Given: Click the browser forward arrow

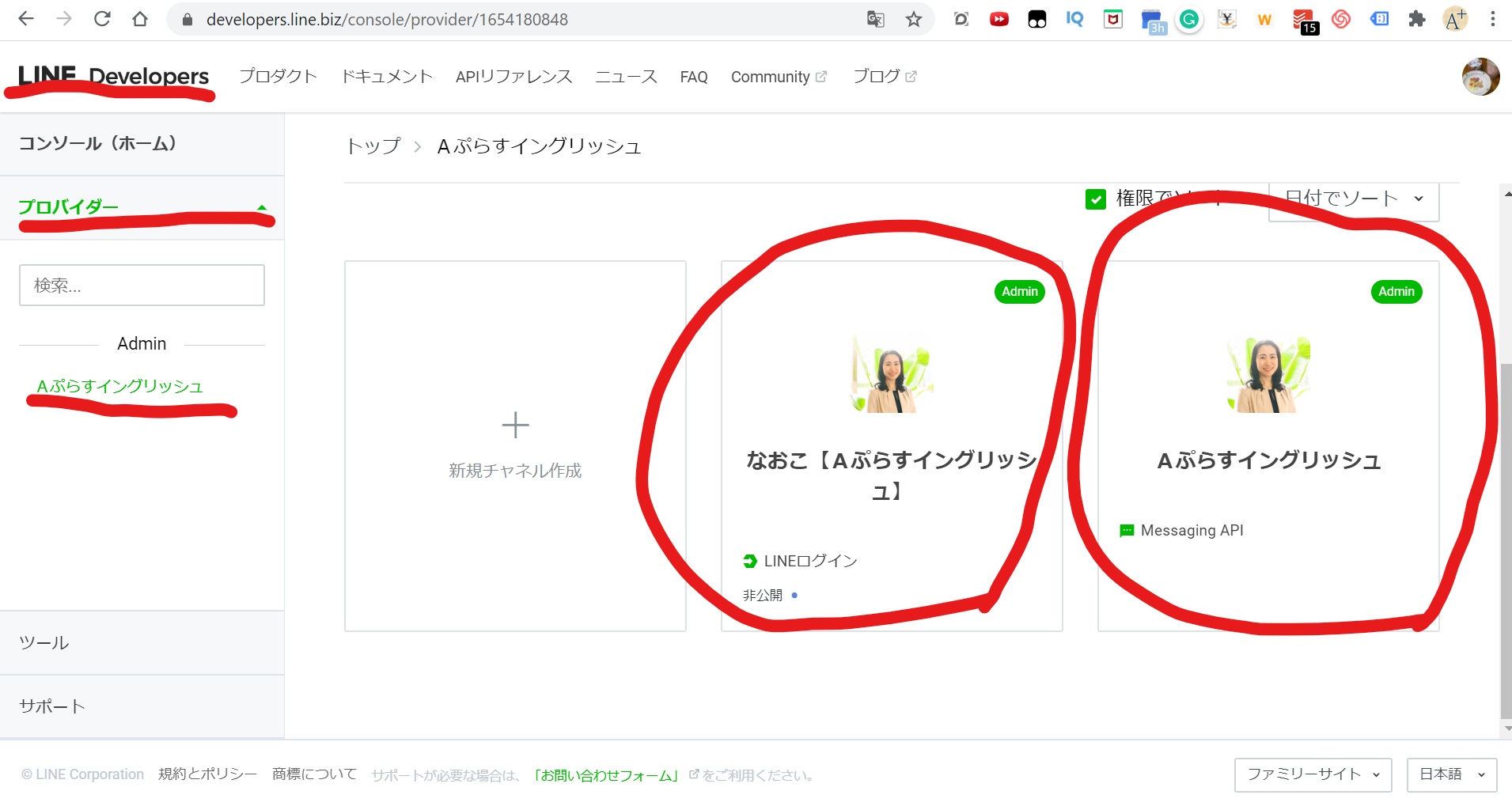Looking at the screenshot, I should (x=64, y=19).
